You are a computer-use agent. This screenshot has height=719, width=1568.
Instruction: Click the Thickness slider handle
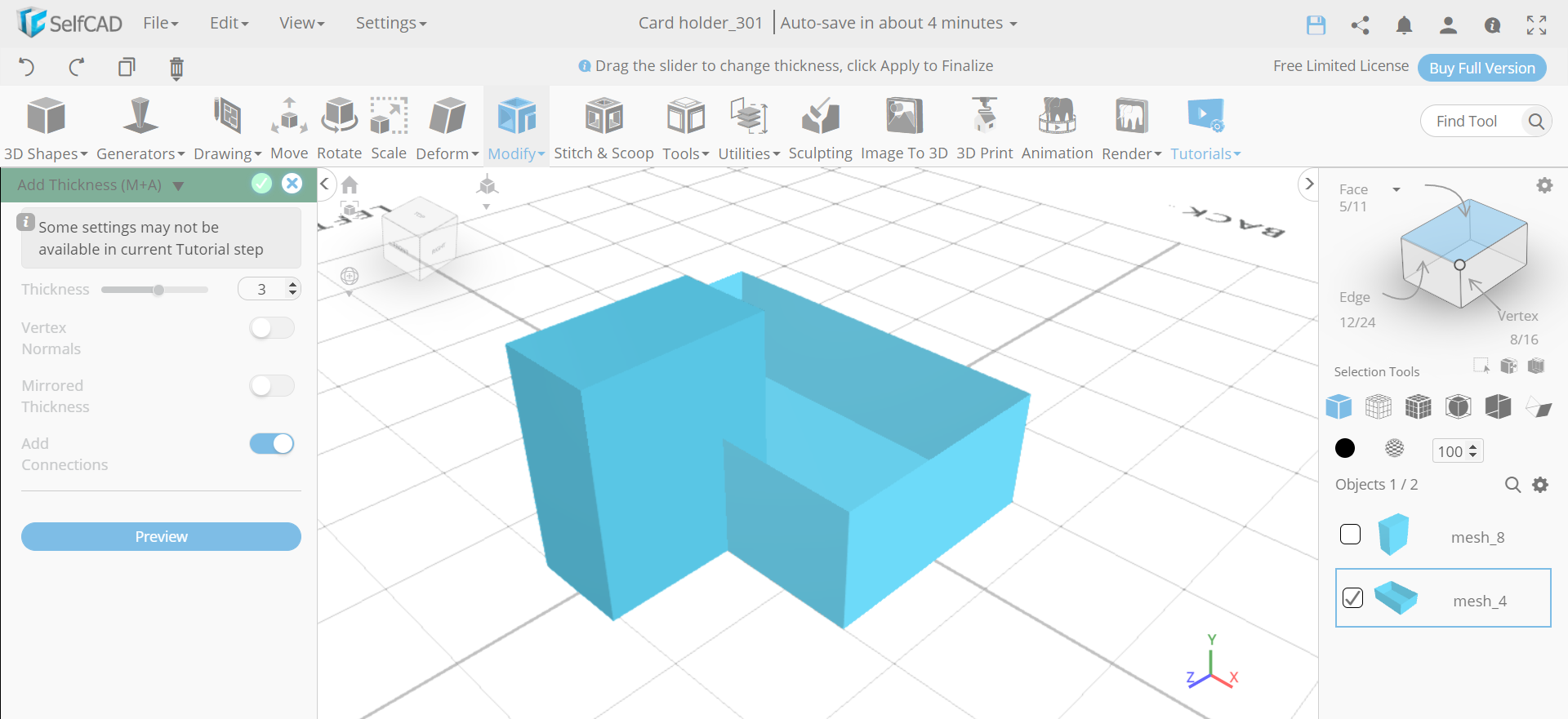(158, 290)
